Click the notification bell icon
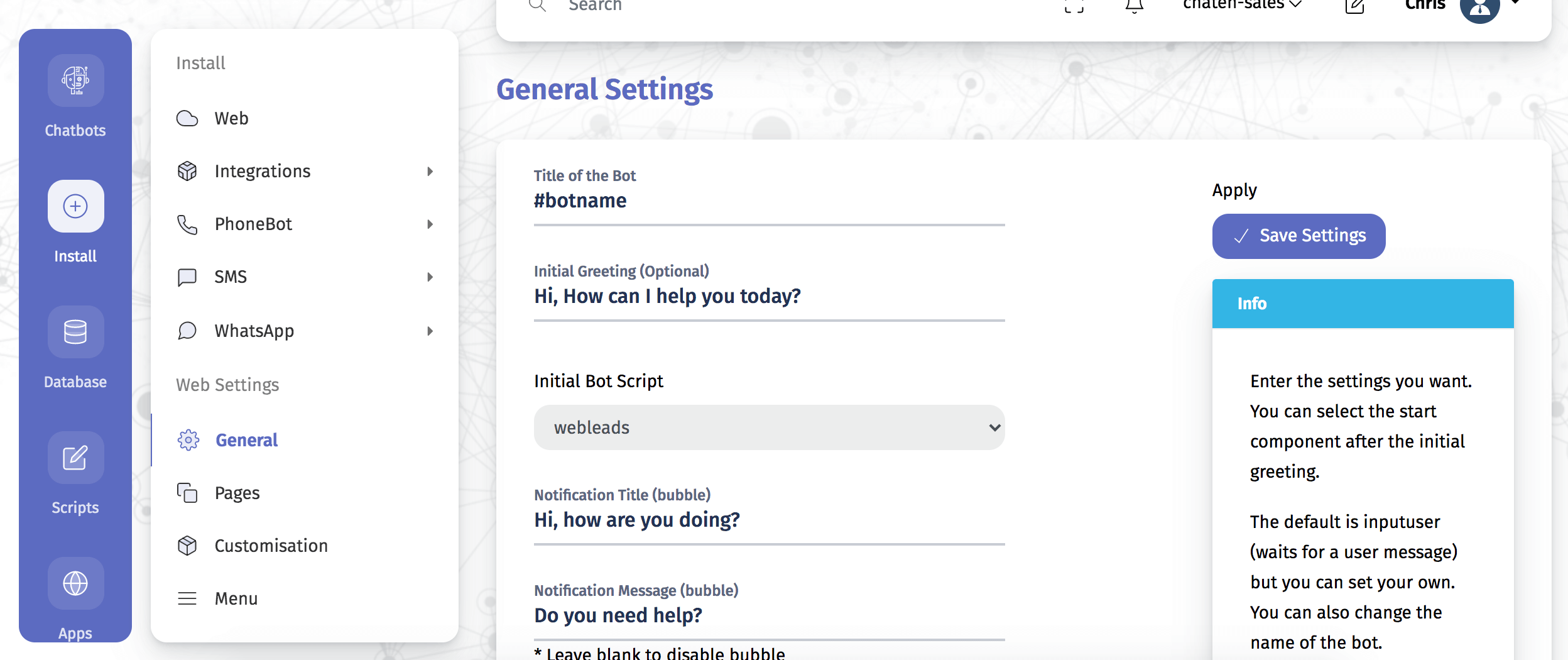Viewport: 1568px width, 660px height. pos(1135,6)
